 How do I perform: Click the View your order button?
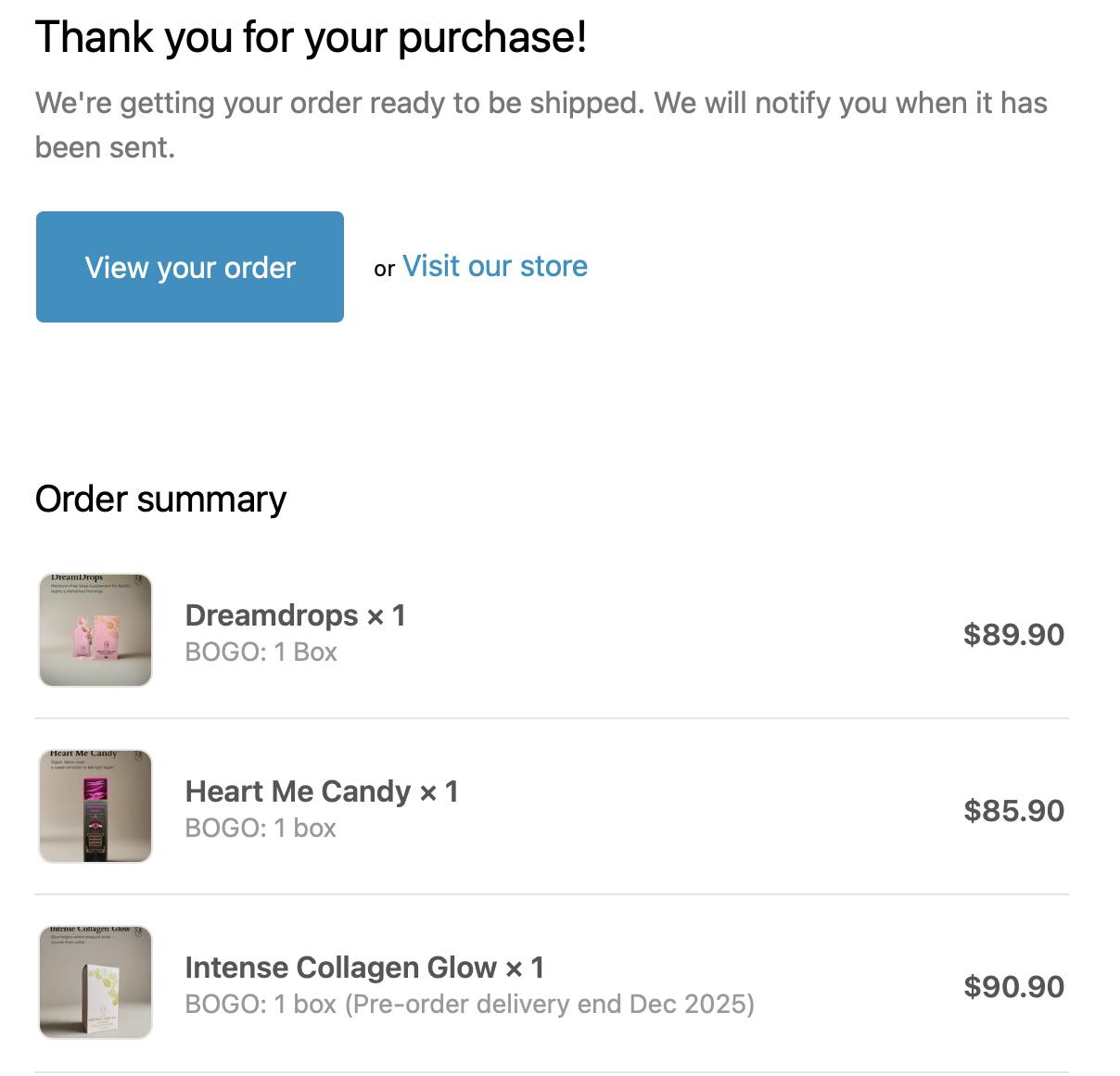point(189,267)
